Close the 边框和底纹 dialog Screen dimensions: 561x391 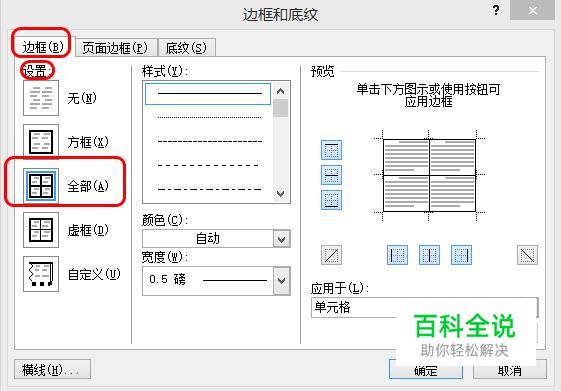[x=532, y=10]
